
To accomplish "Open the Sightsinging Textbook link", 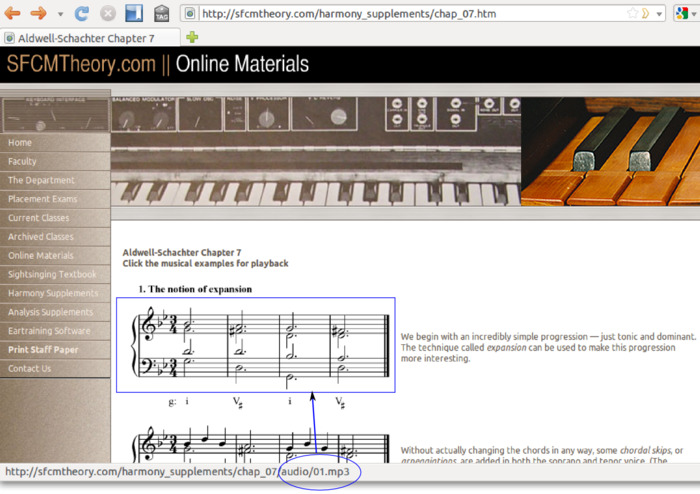I will (55, 274).
